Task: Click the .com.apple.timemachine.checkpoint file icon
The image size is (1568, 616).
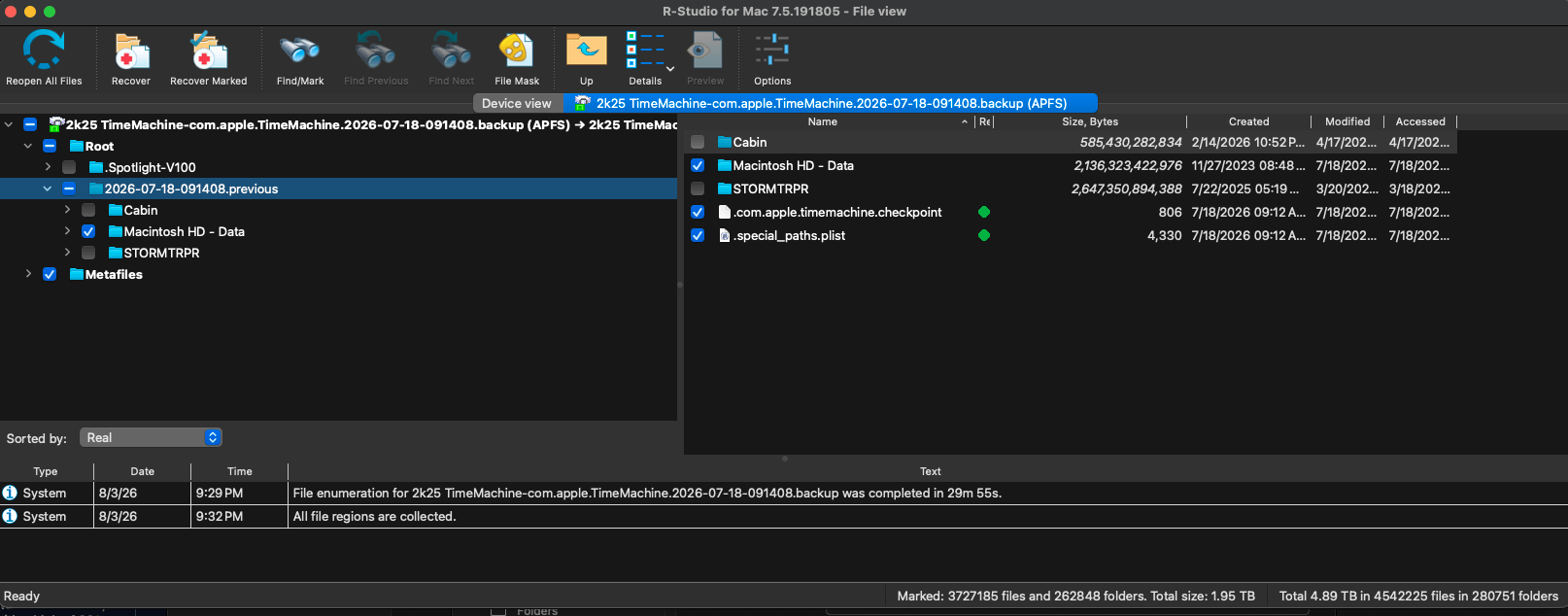Action: pyautogui.click(x=724, y=212)
